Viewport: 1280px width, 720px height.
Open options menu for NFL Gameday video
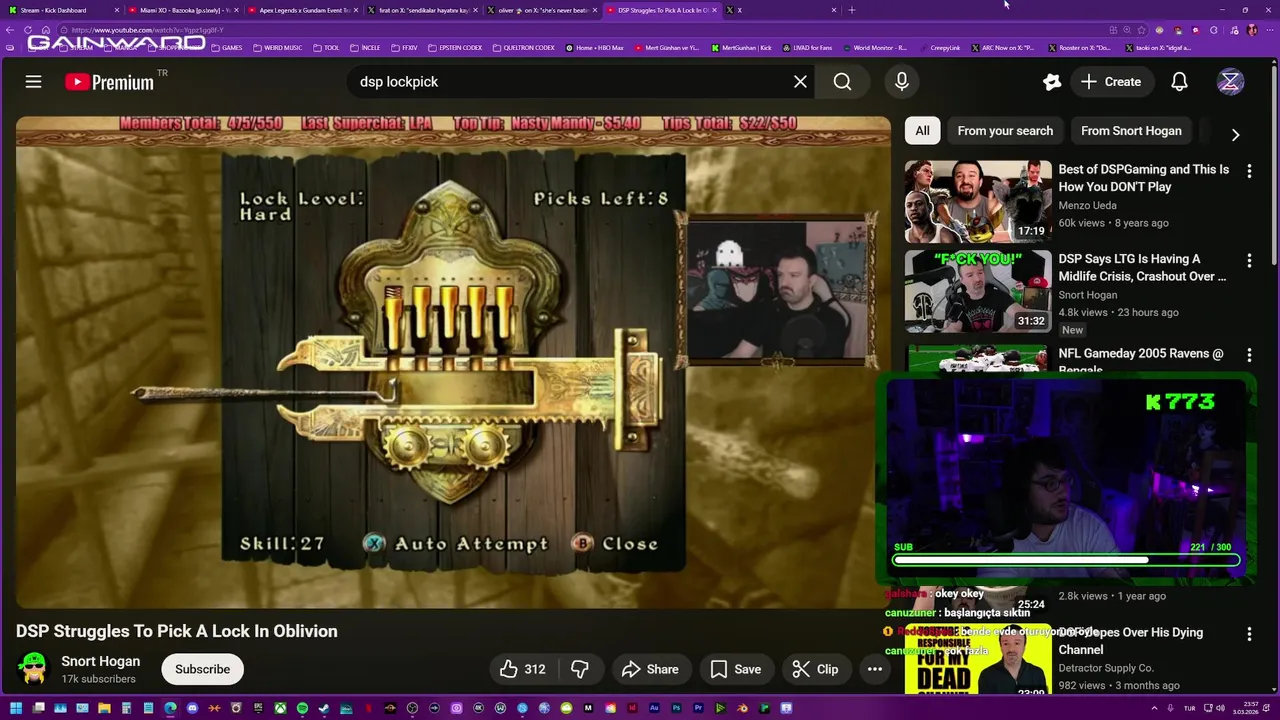[1249, 355]
